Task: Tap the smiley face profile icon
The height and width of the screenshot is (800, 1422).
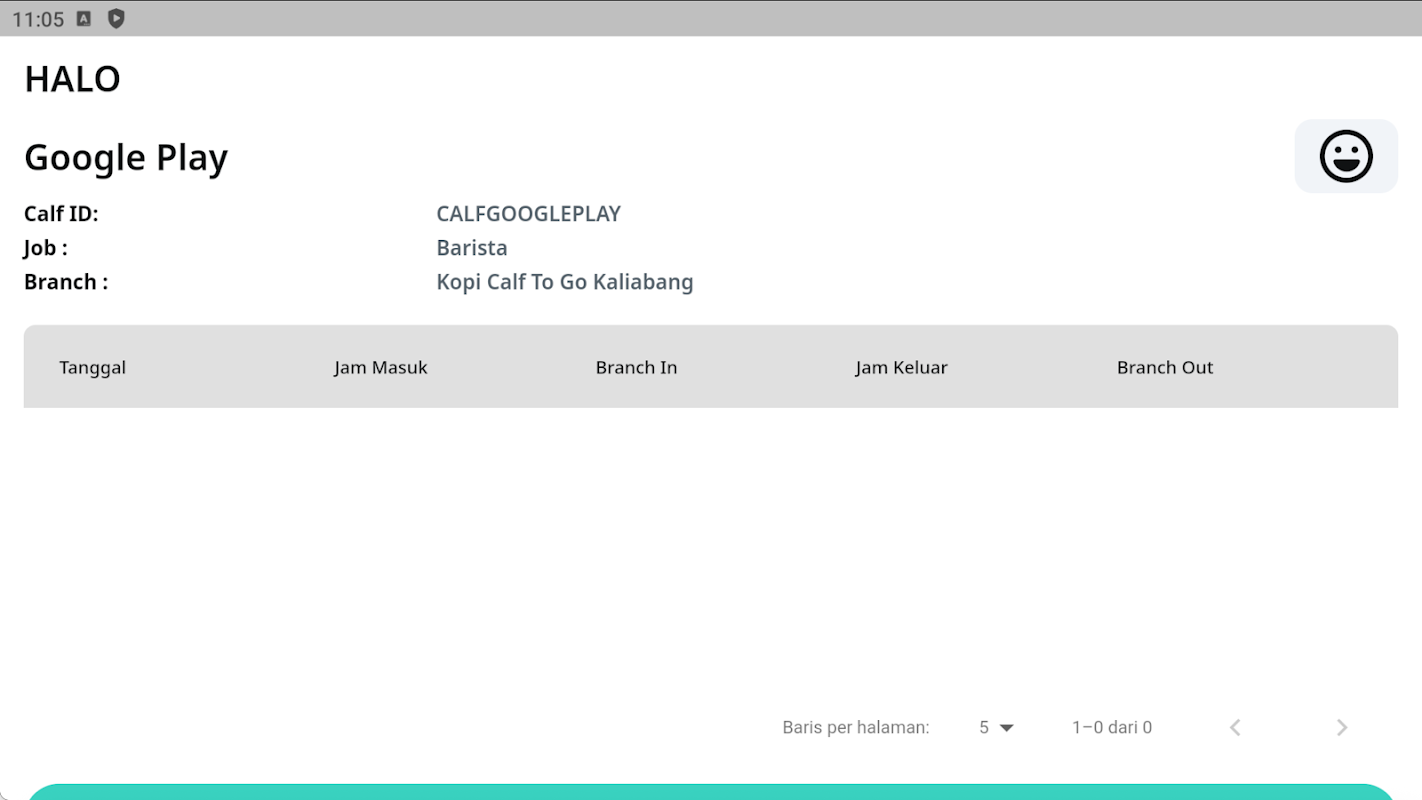Action: [x=1346, y=156]
